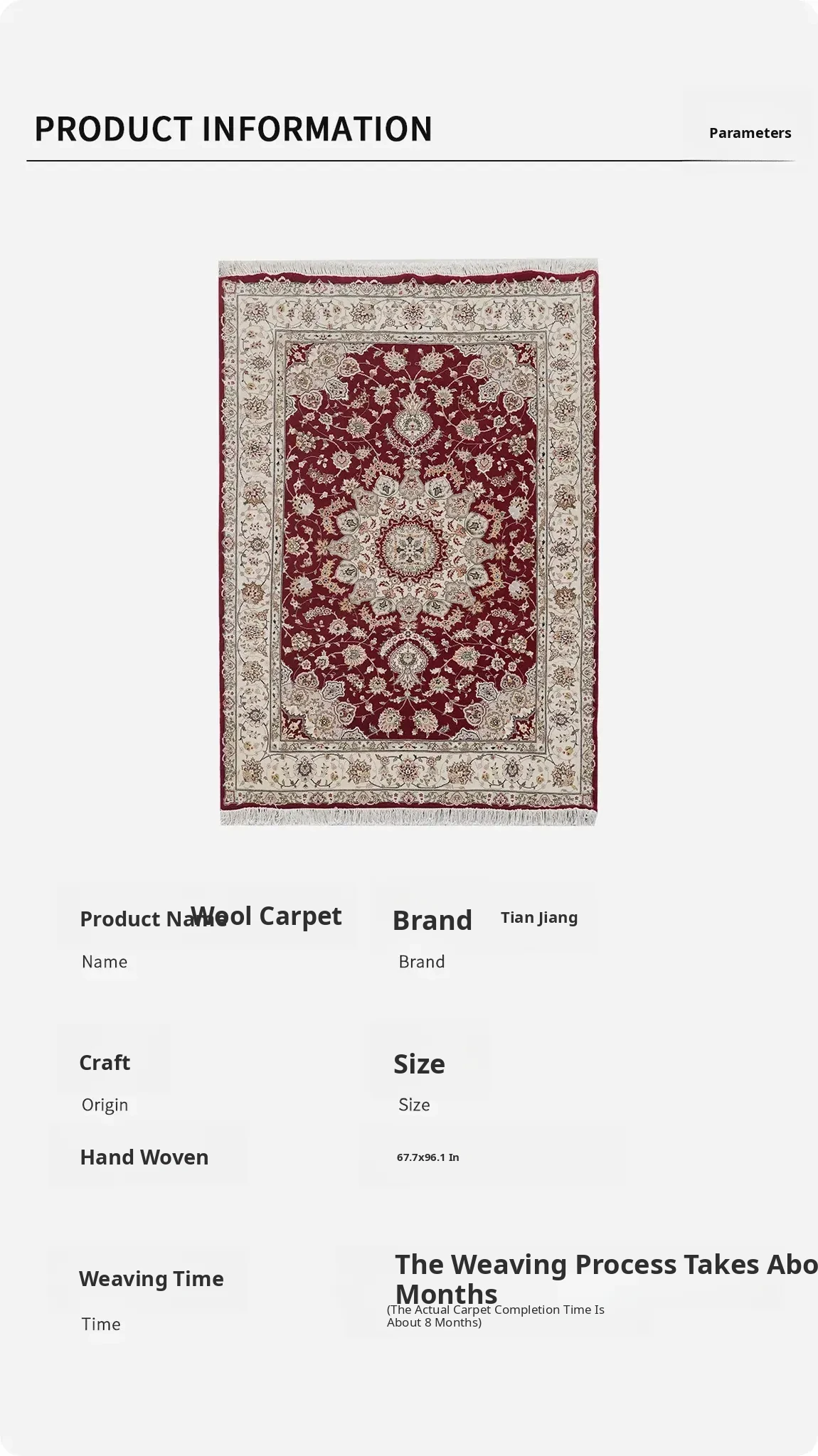Click the small Name sublabel
Image resolution: width=818 pixels, height=1456 pixels.
pyautogui.click(x=105, y=962)
